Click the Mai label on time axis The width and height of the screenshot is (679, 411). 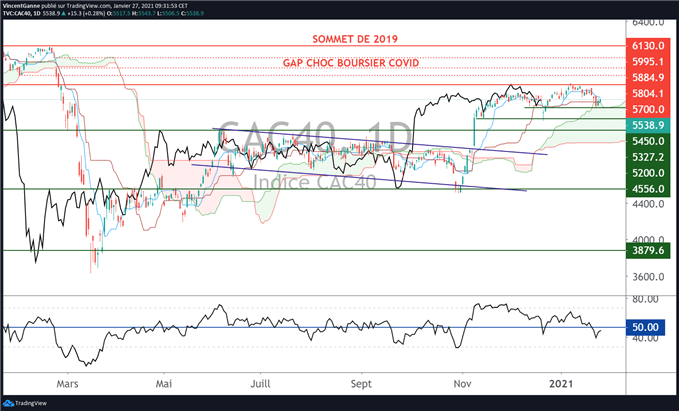coord(164,384)
